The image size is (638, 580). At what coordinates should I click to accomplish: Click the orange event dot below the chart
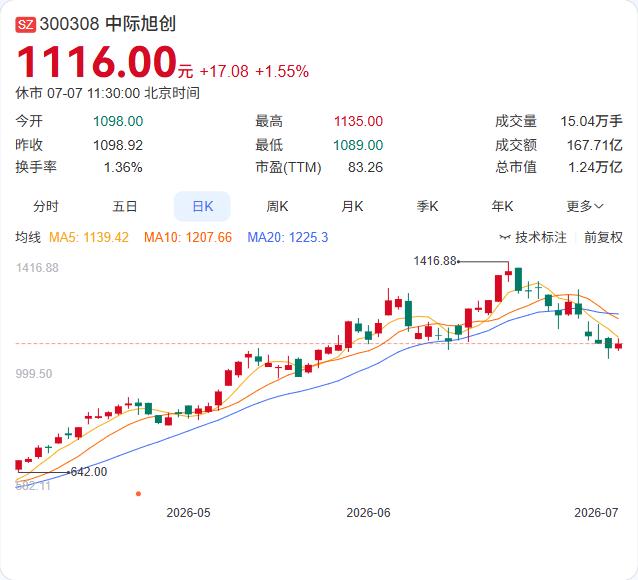pyautogui.click(x=138, y=494)
